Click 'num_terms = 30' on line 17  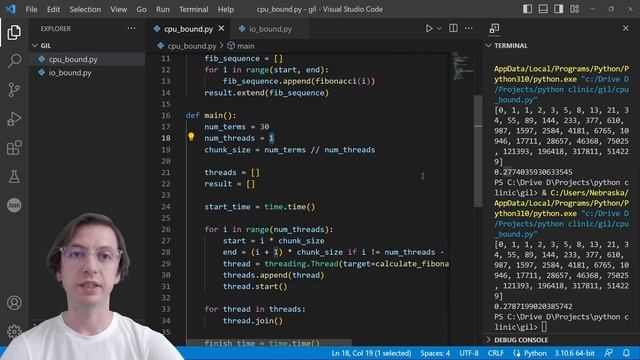click(236, 127)
